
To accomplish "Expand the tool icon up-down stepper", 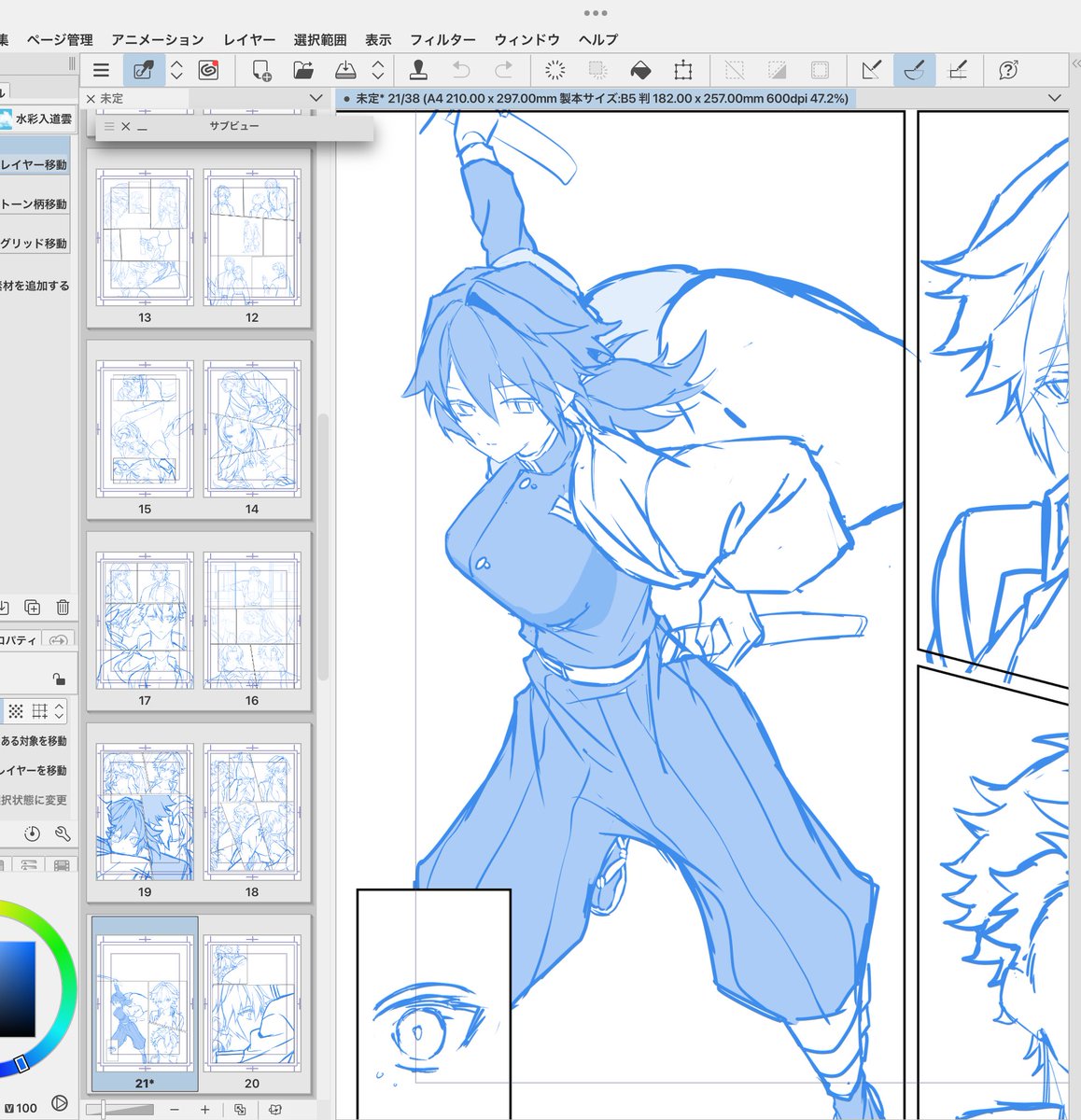I will pyautogui.click(x=176, y=70).
